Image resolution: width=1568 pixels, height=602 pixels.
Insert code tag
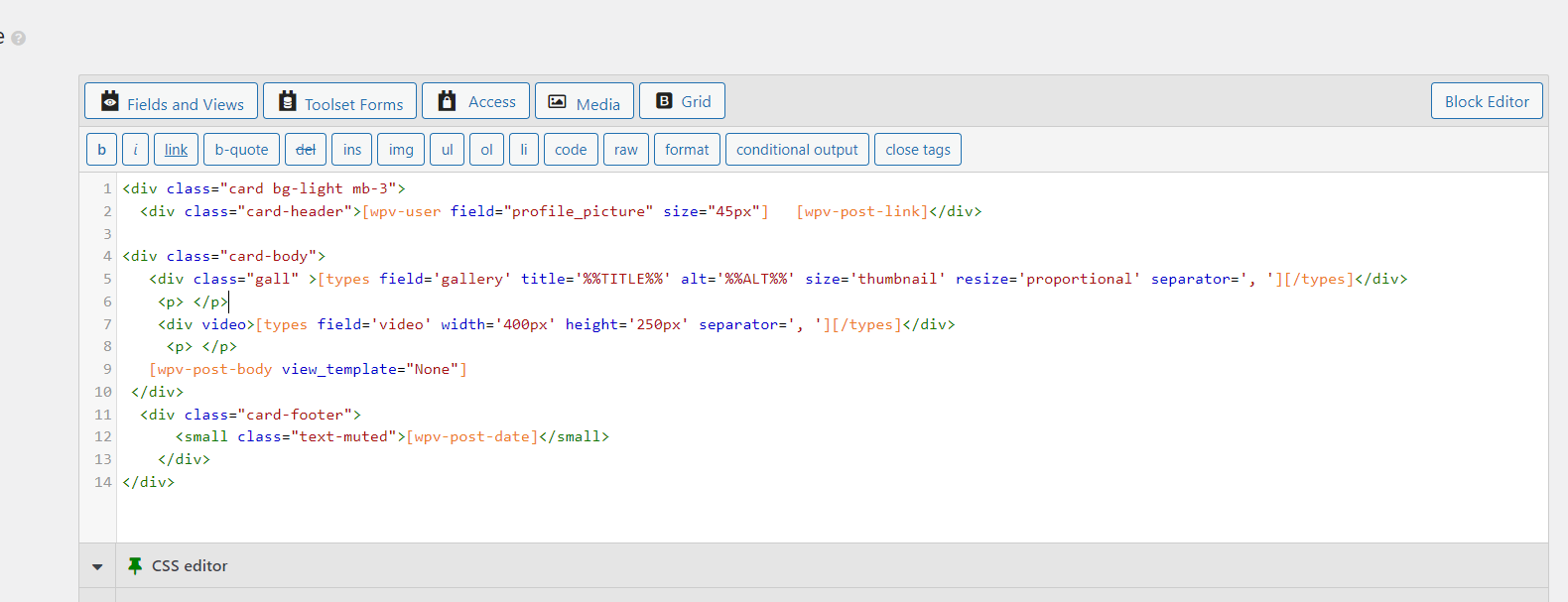(x=571, y=150)
